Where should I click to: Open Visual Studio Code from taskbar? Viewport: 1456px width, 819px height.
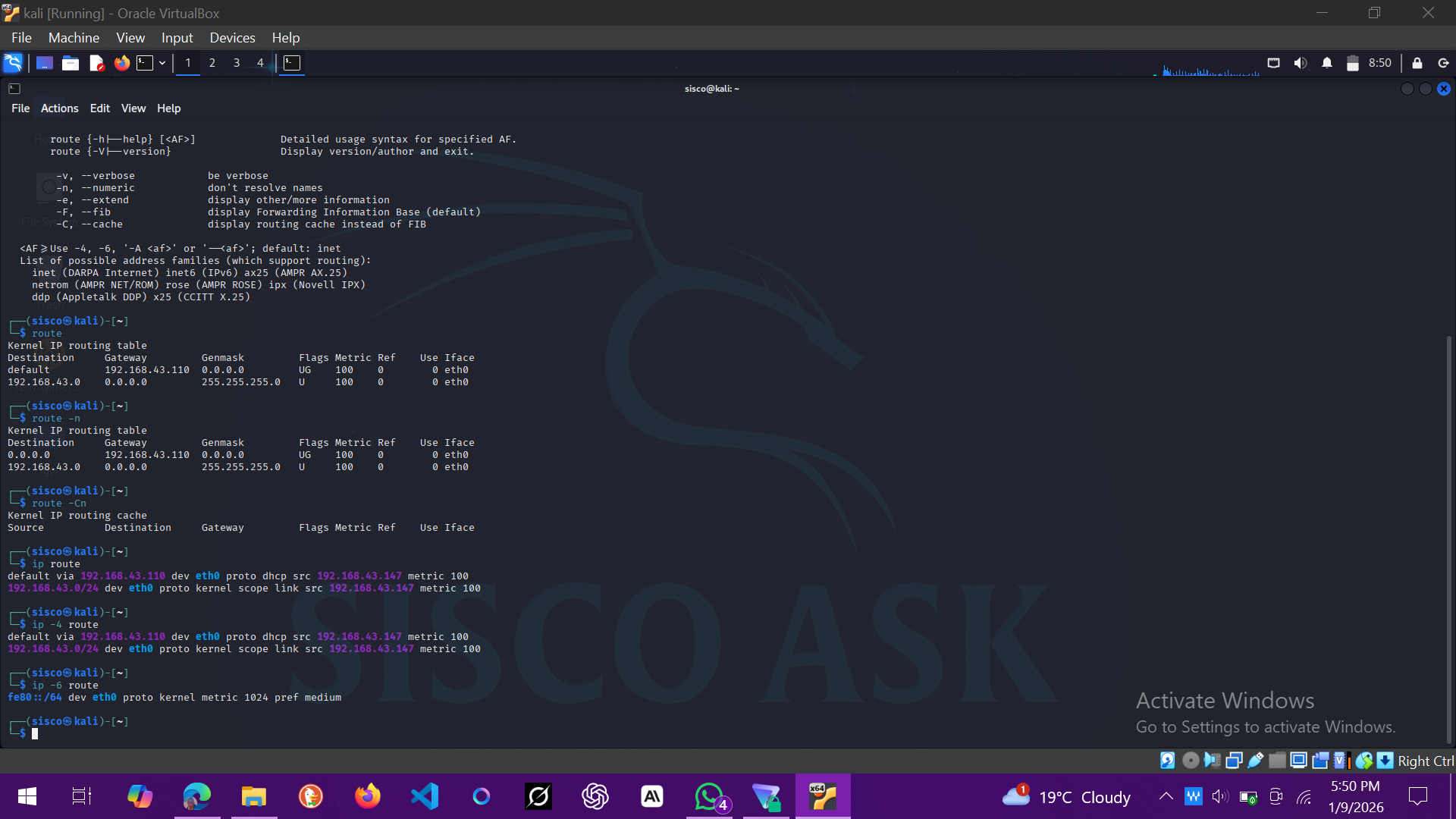tap(425, 796)
